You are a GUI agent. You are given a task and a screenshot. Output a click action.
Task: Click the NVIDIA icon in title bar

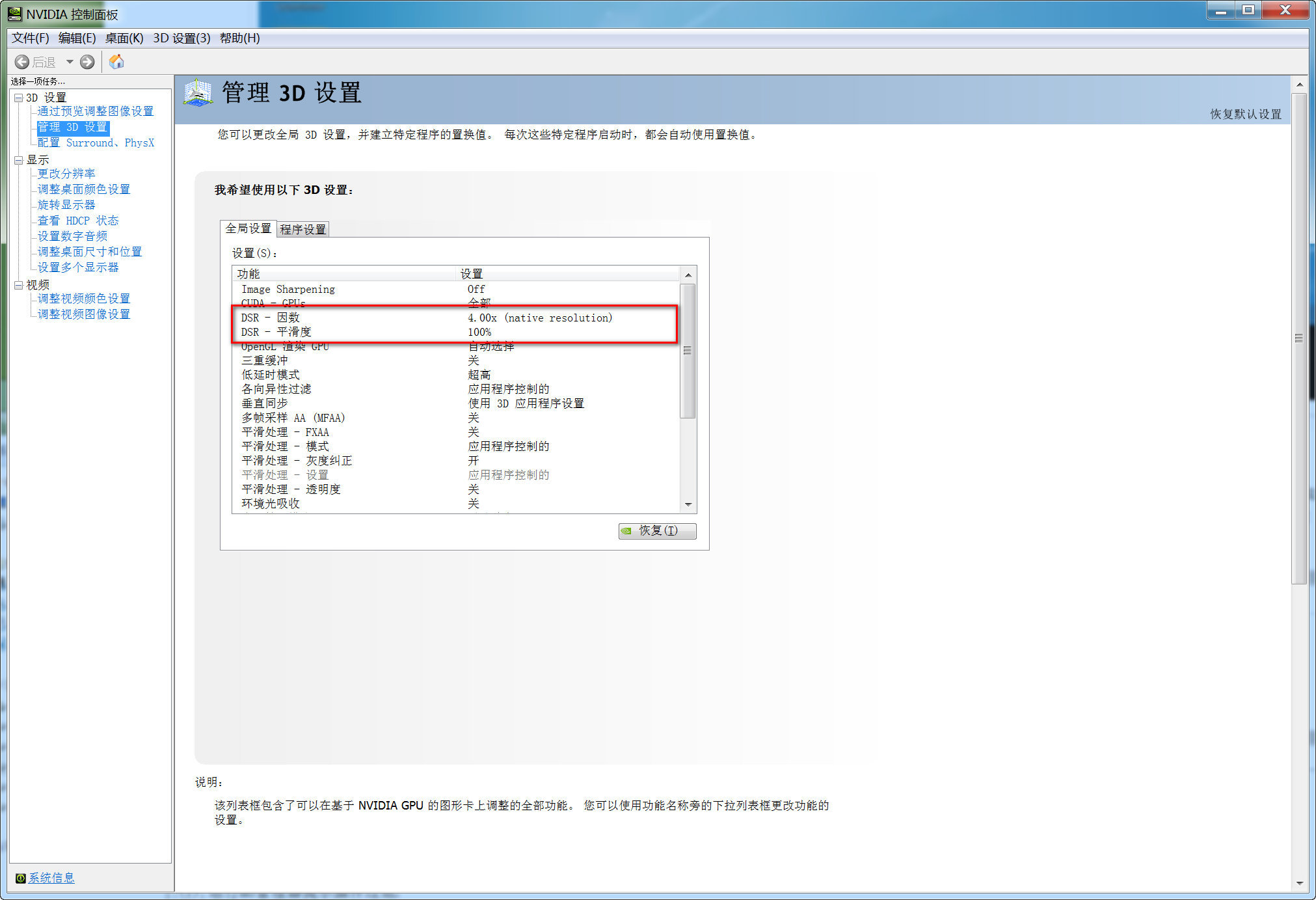pos(14,14)
